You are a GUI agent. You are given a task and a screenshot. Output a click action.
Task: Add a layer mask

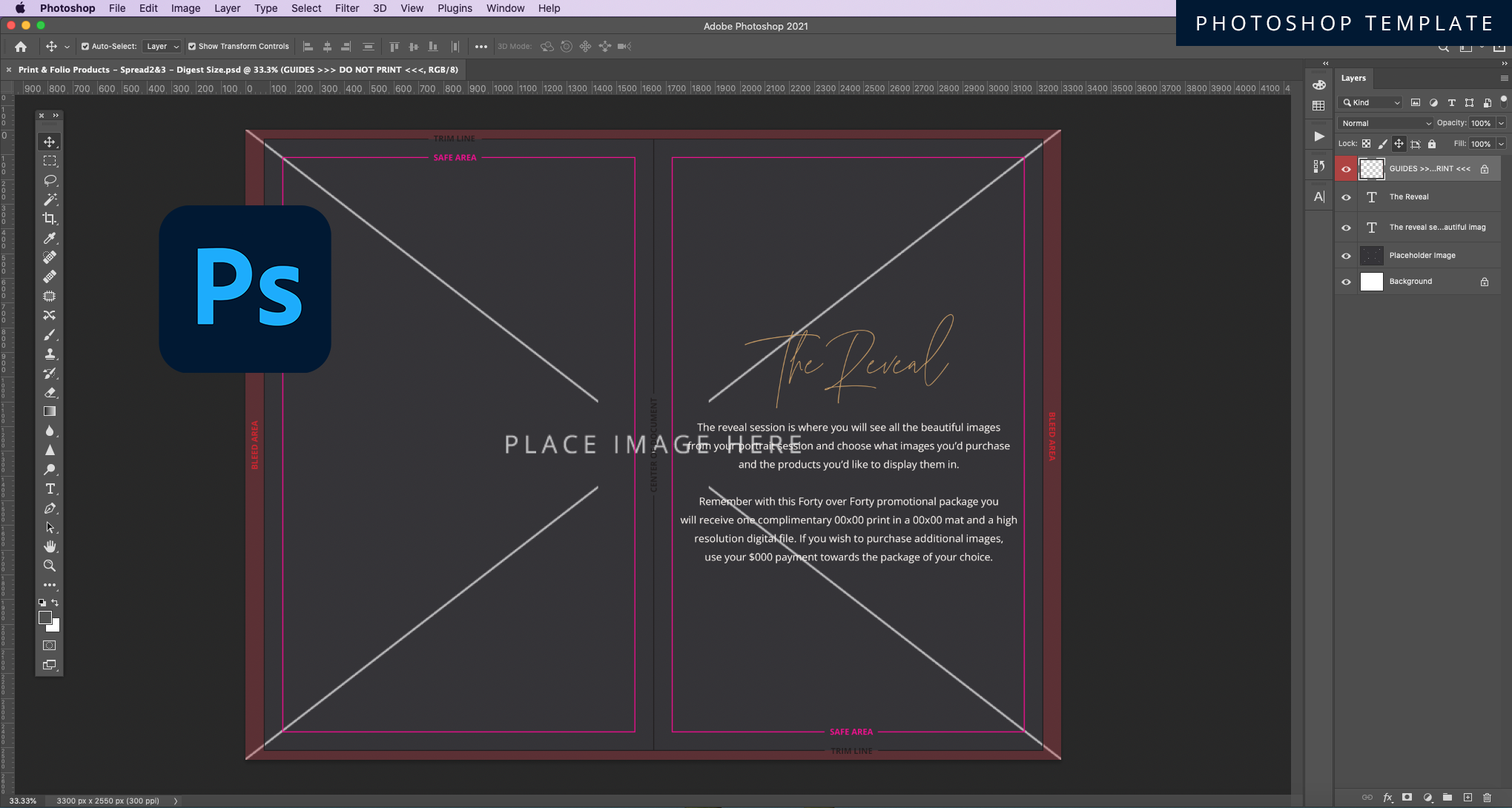pos(1407,796)
